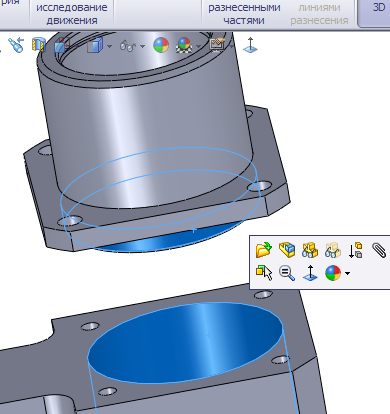Toggle the Section View tool
The height and width of the screenshot is (414, 390).
[x=39, y=45]
